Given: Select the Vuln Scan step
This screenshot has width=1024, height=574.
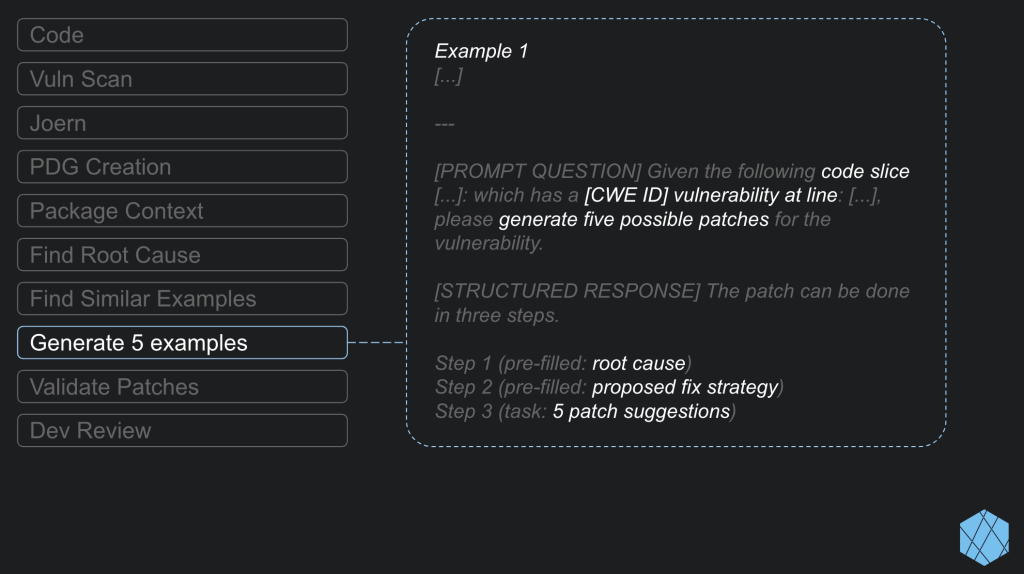Looking at the screenshot, I should (182, 79).
